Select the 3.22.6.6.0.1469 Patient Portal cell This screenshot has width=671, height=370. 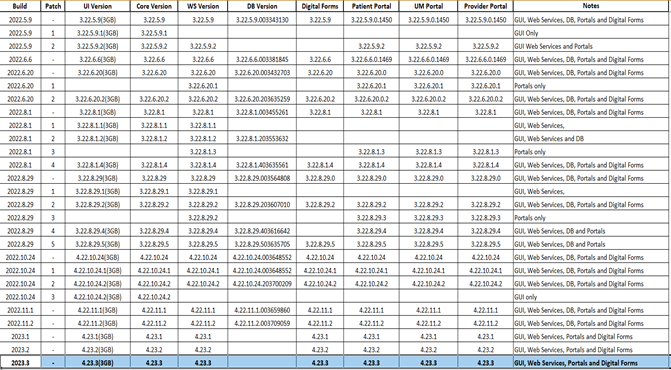371,59
